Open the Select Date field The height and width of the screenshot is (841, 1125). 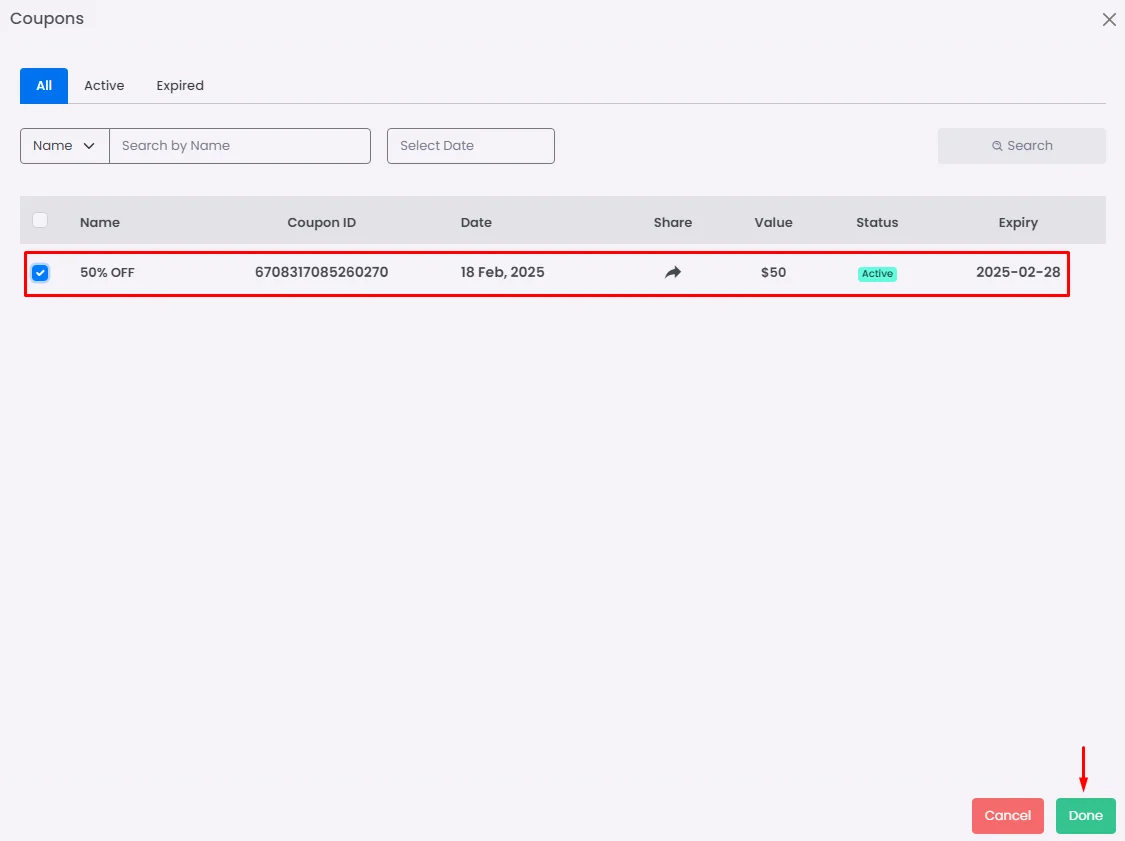(471, 146)
